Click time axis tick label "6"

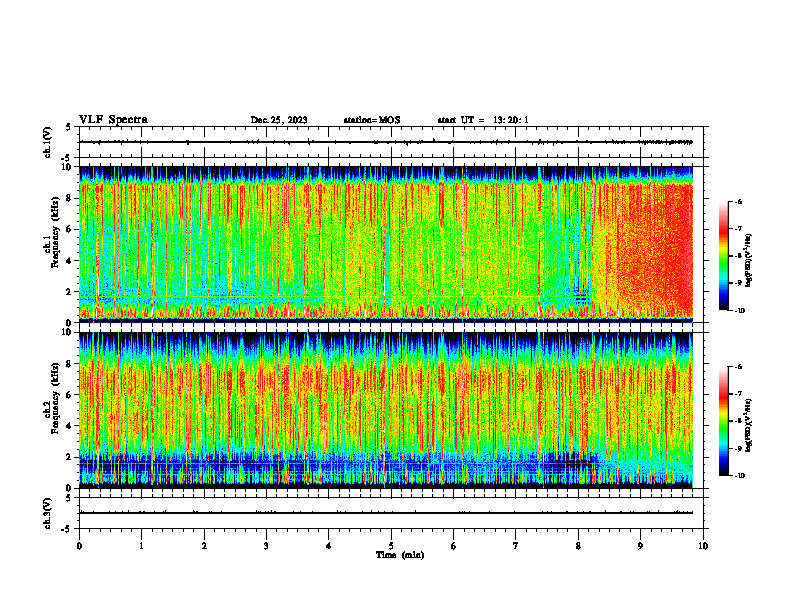tap(454, 546)
